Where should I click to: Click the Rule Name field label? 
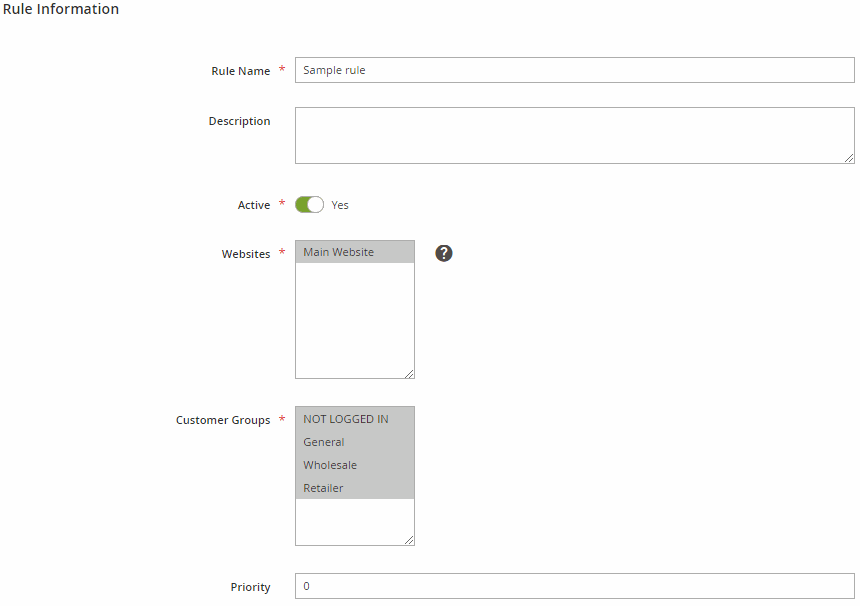(x=241, y=71)
